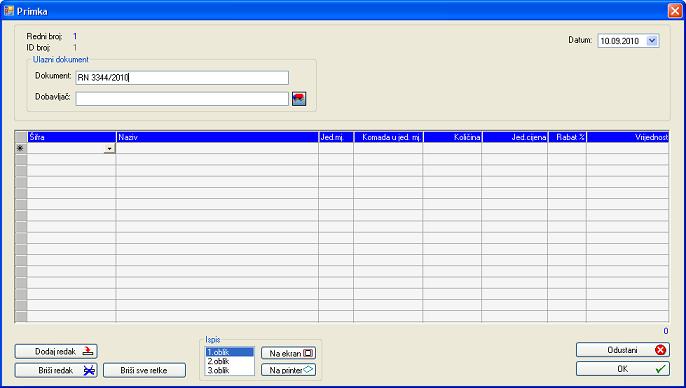
Task: Click Briši sve retke button
Action: tap(144, 371)
